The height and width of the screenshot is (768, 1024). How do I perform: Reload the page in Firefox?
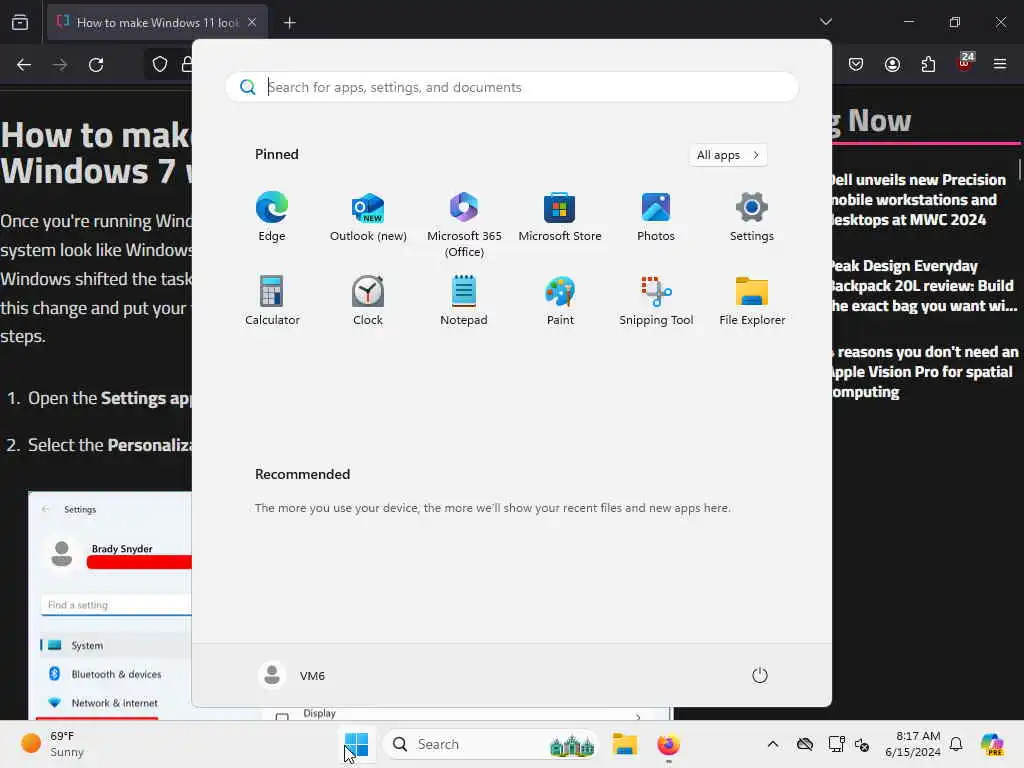[96, 65]
